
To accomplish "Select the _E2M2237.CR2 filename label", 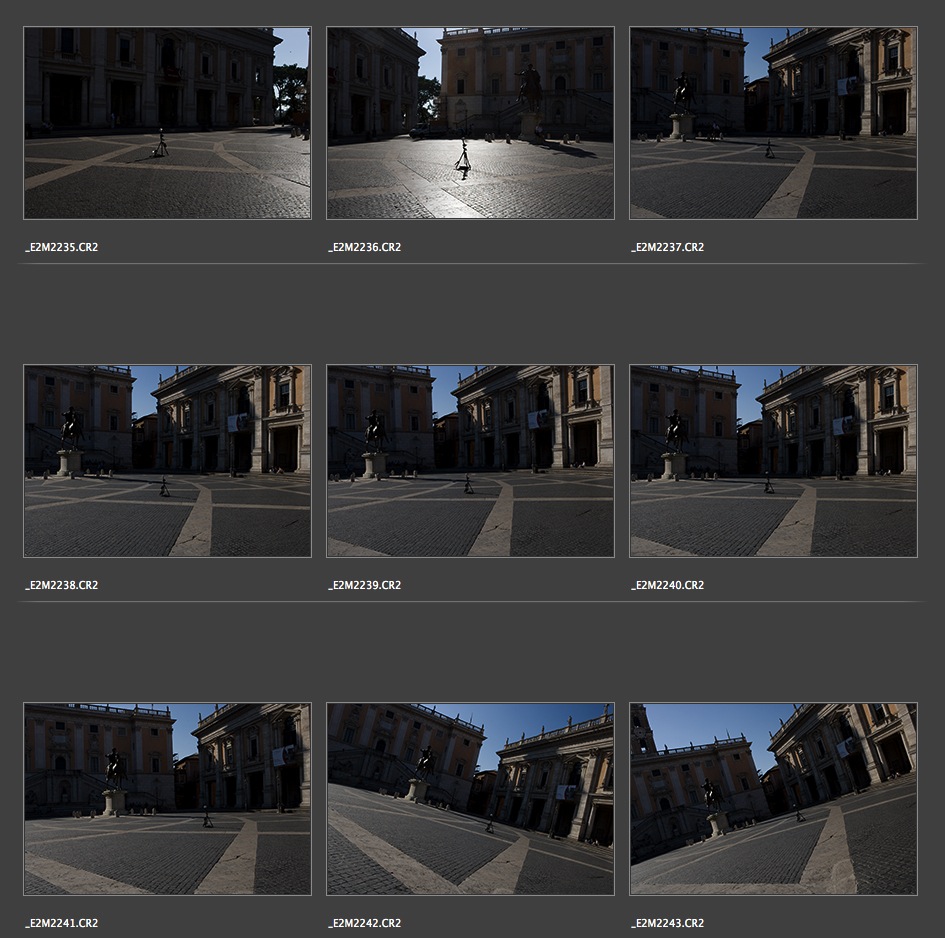I will point(668,247).
